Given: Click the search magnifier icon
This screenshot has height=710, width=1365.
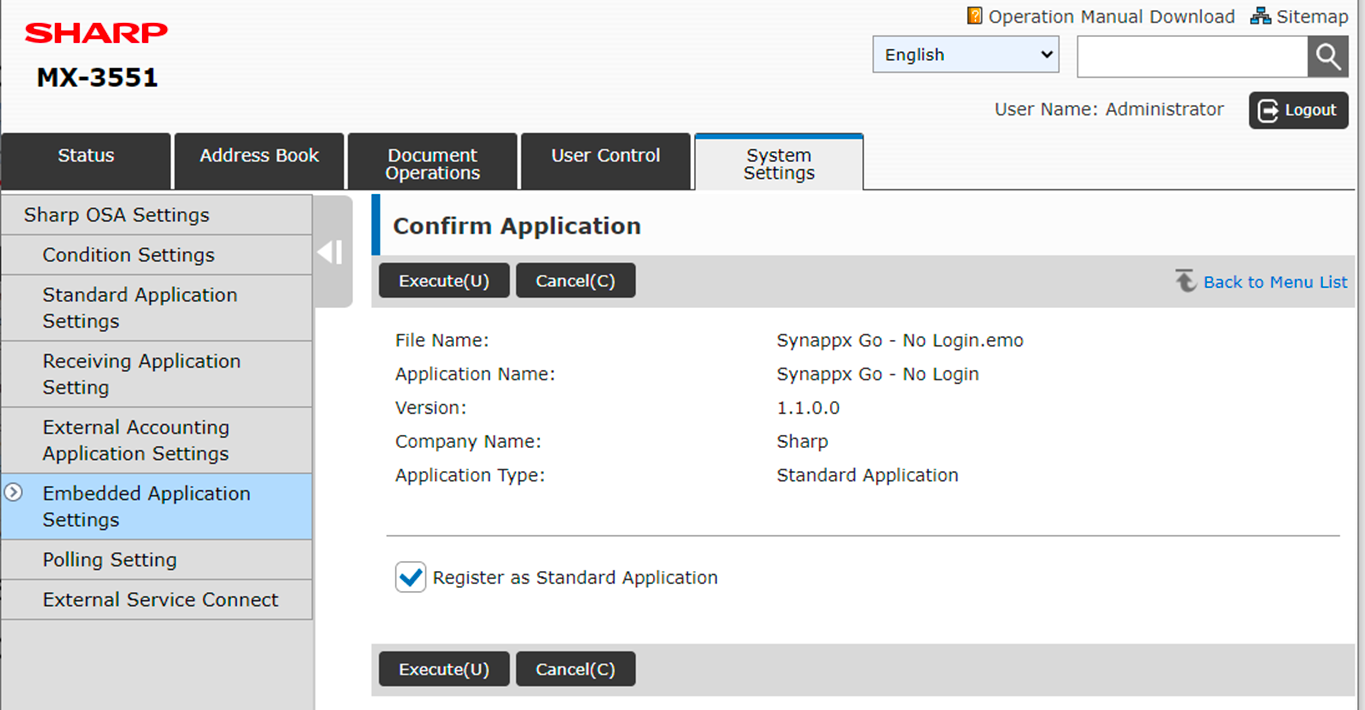Looking at the screenshot, I should tap(1328, 56).
